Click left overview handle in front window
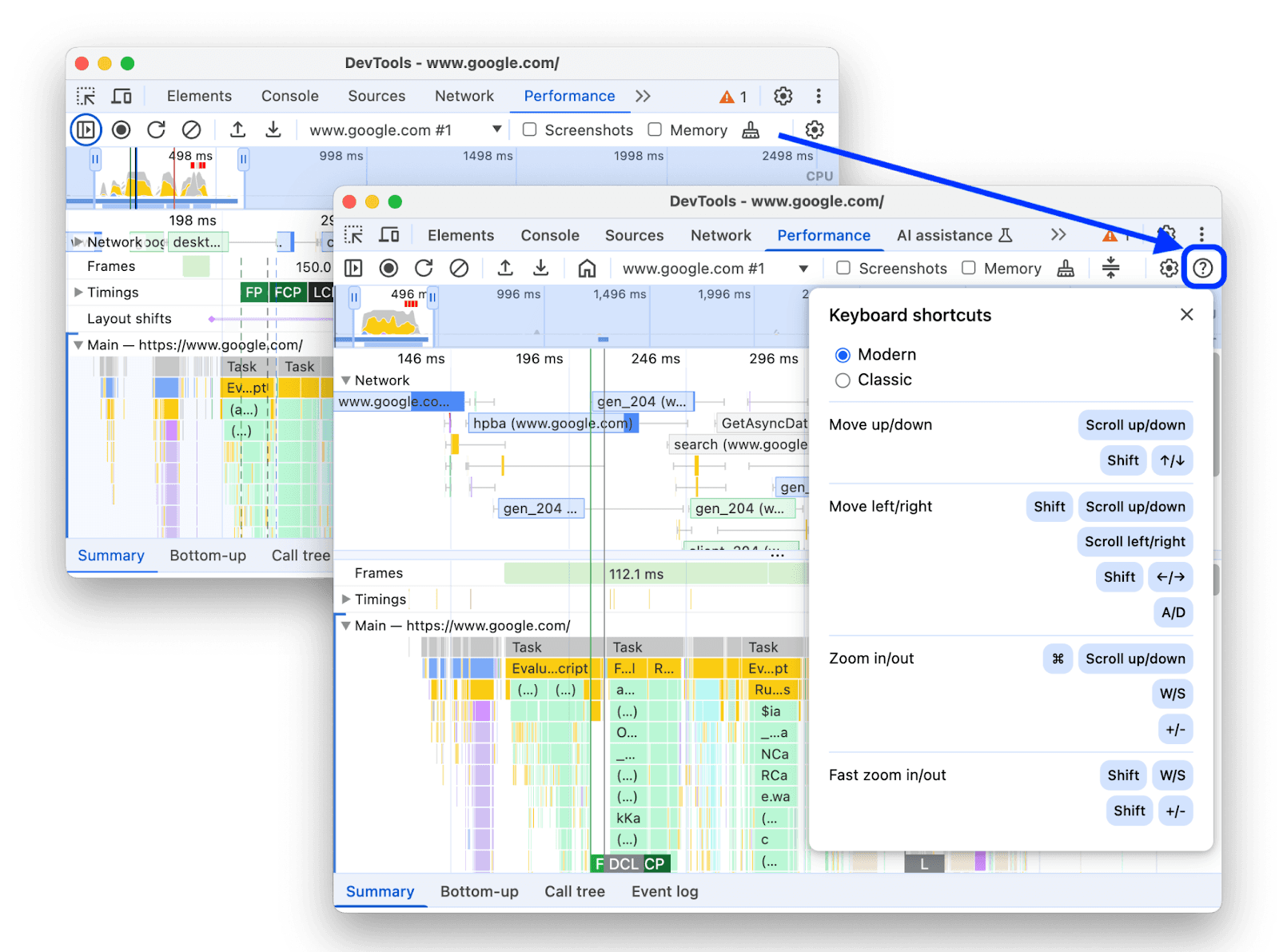The height and width of the screenshot is (952, 1279). (354, 298)
